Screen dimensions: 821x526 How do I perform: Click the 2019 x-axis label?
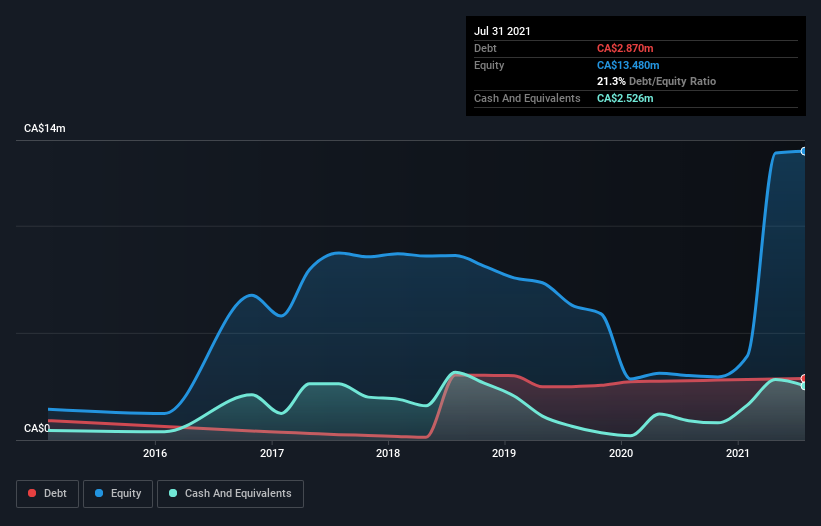click(x=504, y=453)
